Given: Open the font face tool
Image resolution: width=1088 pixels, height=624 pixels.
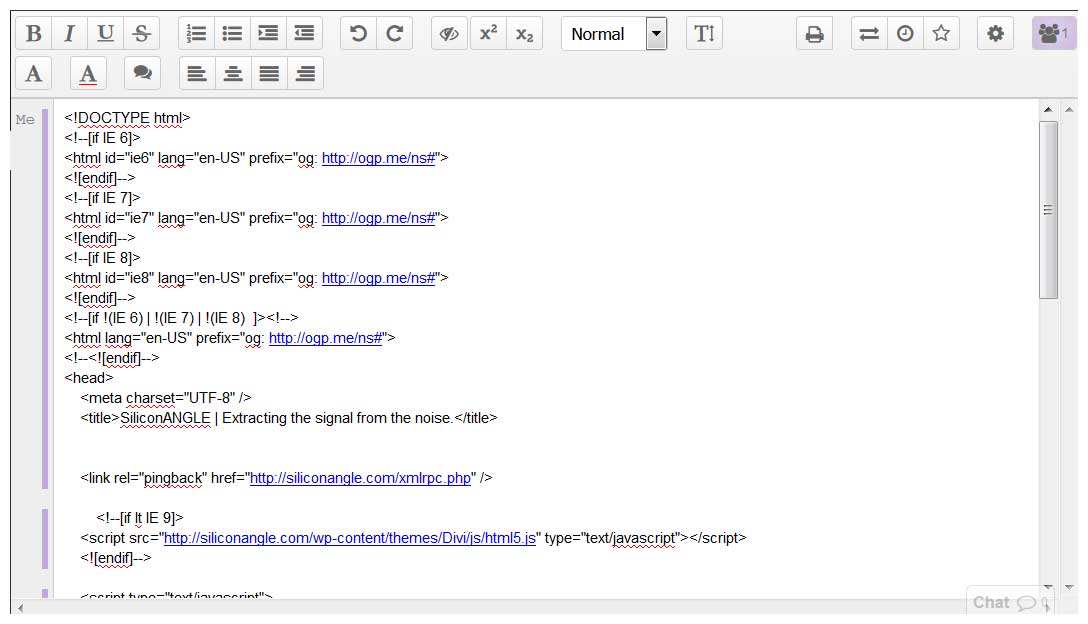Looking at the screenshot, I should 33,74.
